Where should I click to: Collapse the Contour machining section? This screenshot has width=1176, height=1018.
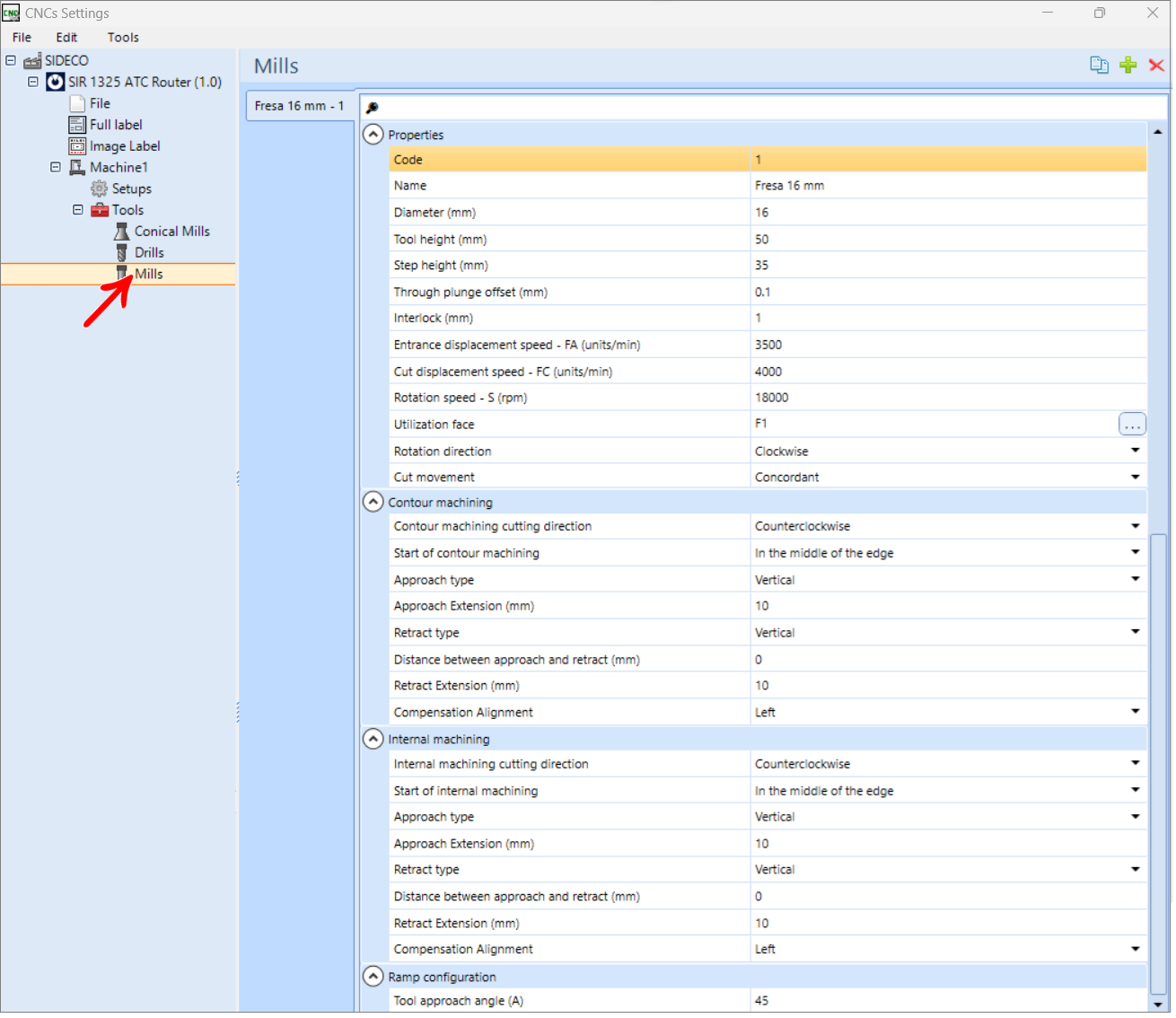[x=373, y=502]
